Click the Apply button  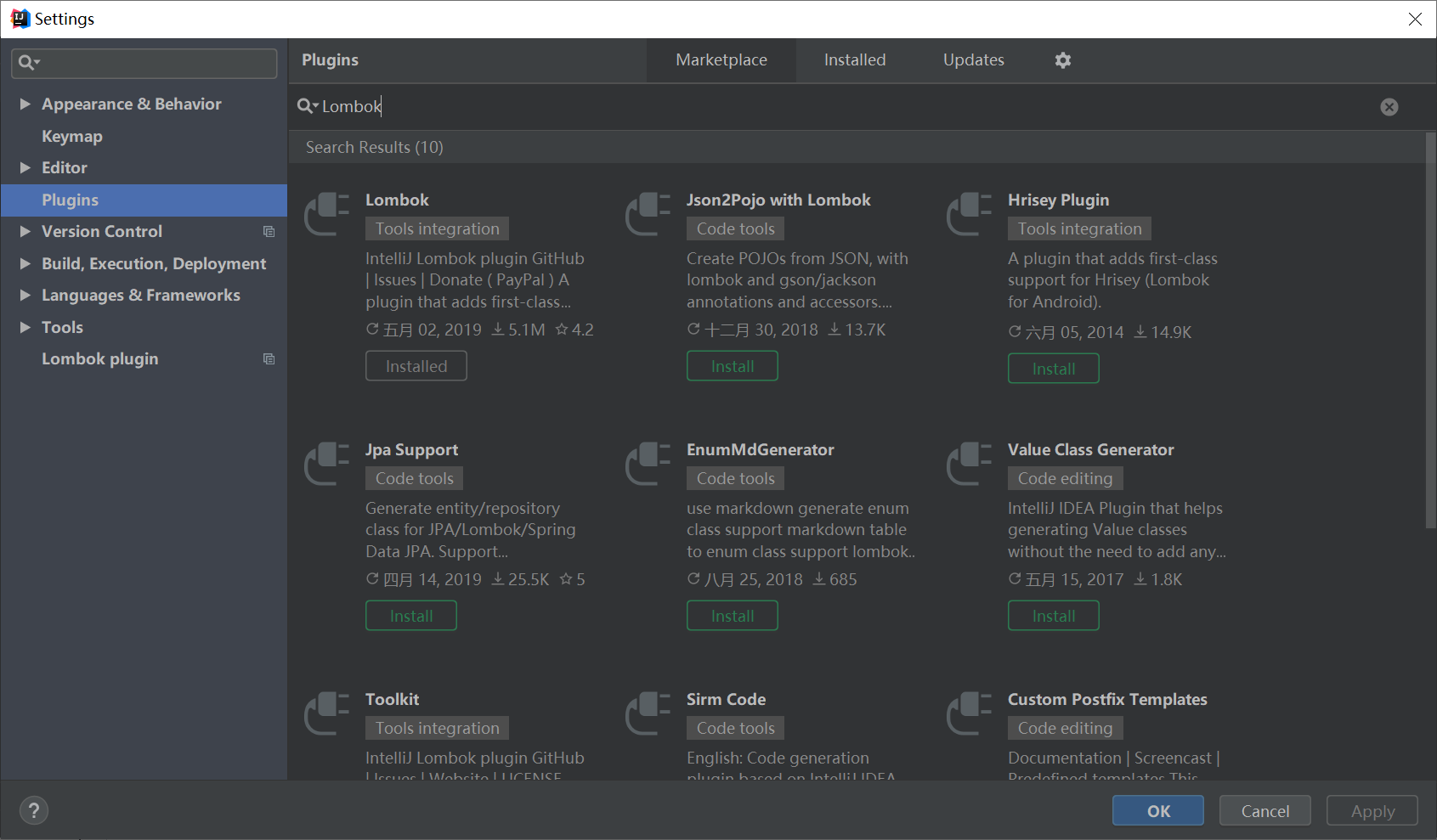(x=1372, y=810)
